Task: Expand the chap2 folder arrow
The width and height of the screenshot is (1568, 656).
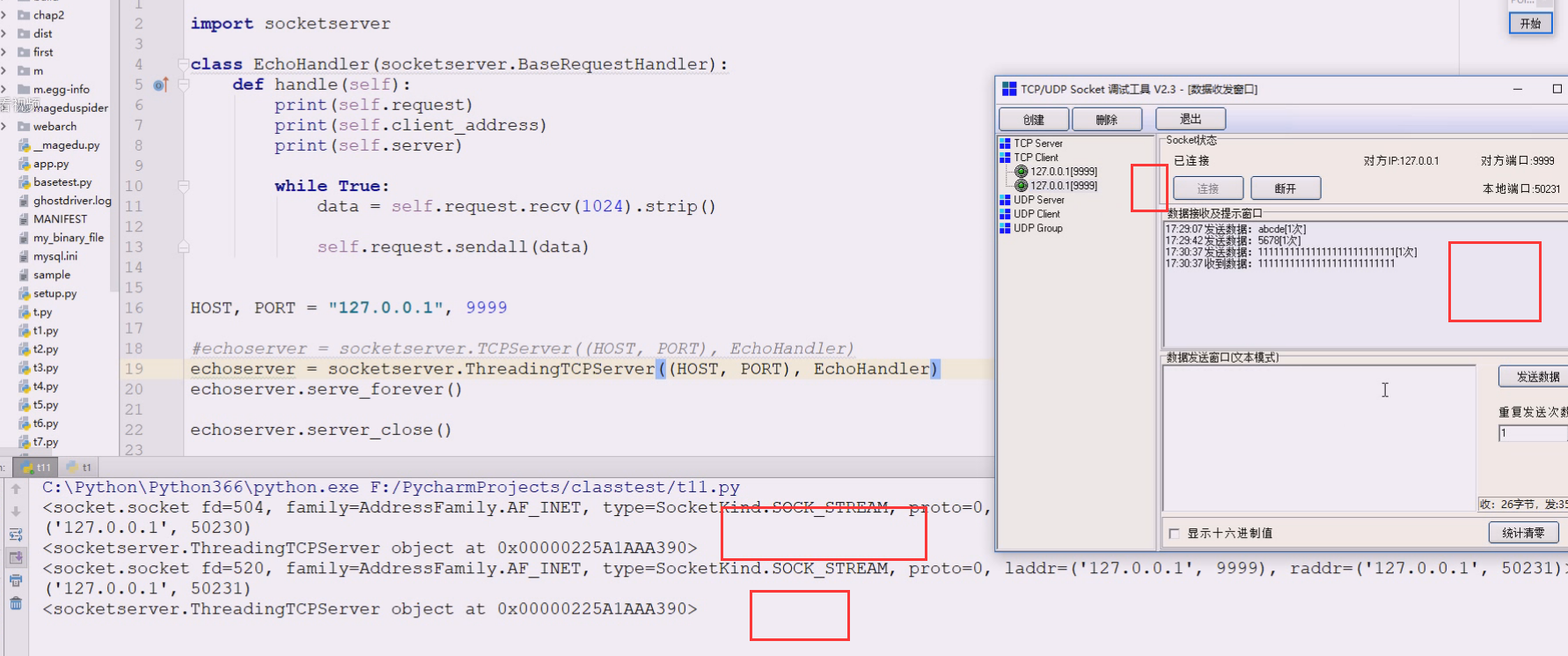Action: (4, 15)
